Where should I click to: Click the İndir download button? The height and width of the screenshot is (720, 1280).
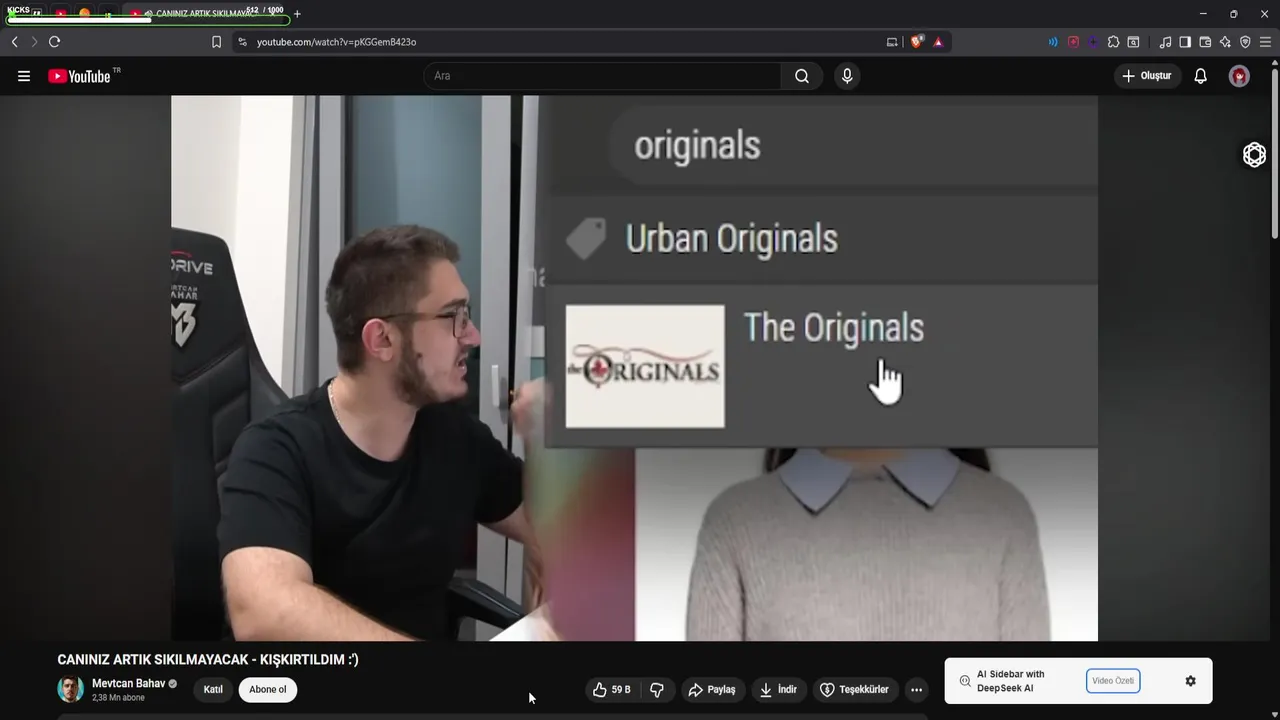click(779, 690)
